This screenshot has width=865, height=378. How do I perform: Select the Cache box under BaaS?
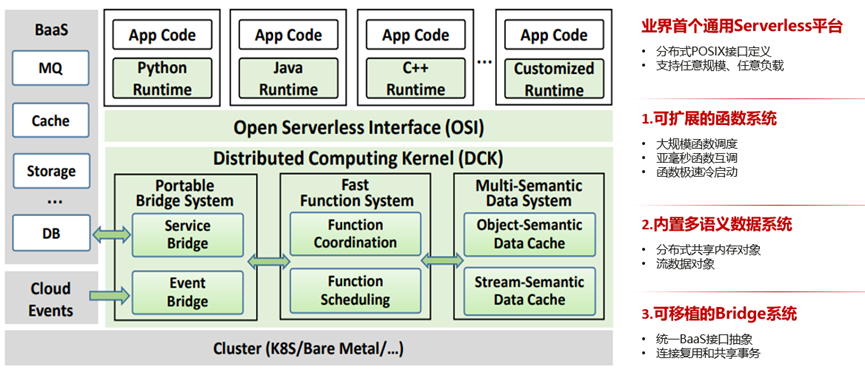coord(51,120)
